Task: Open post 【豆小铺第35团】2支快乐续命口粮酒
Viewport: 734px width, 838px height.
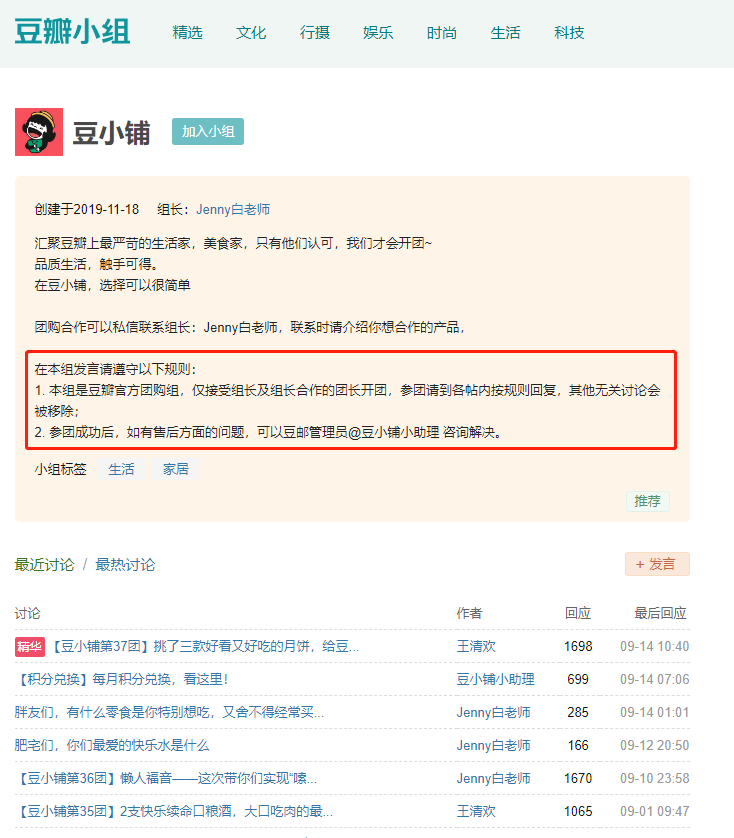Action: pos(174,812)
